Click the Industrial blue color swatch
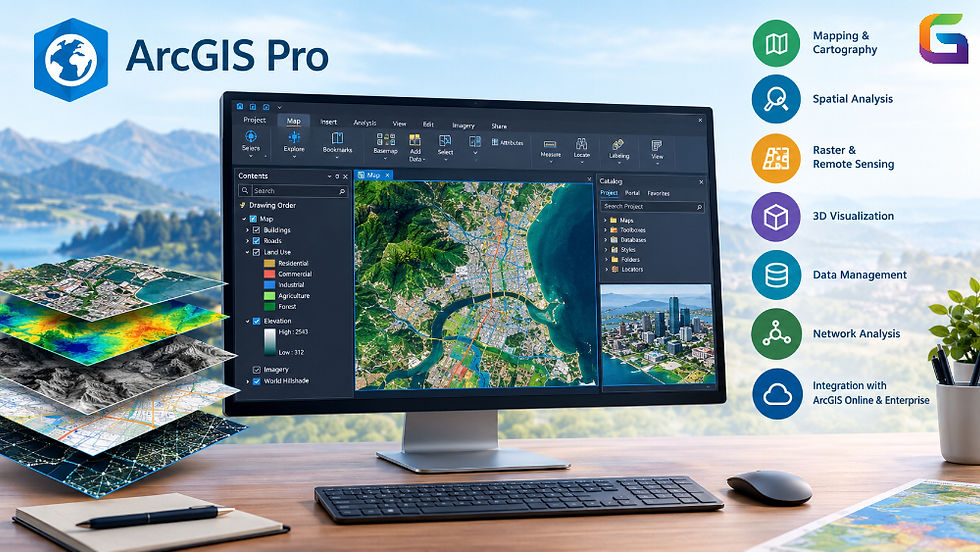The image size is (980, 552). tap(269, 284)
